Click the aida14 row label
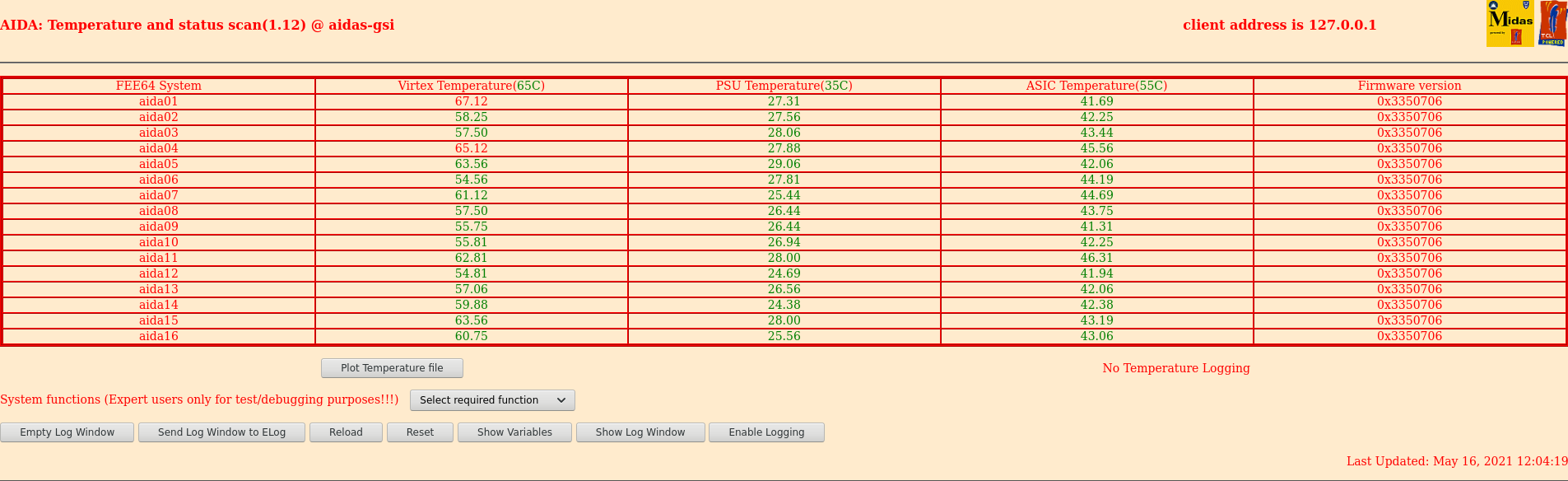 (159, 305)
